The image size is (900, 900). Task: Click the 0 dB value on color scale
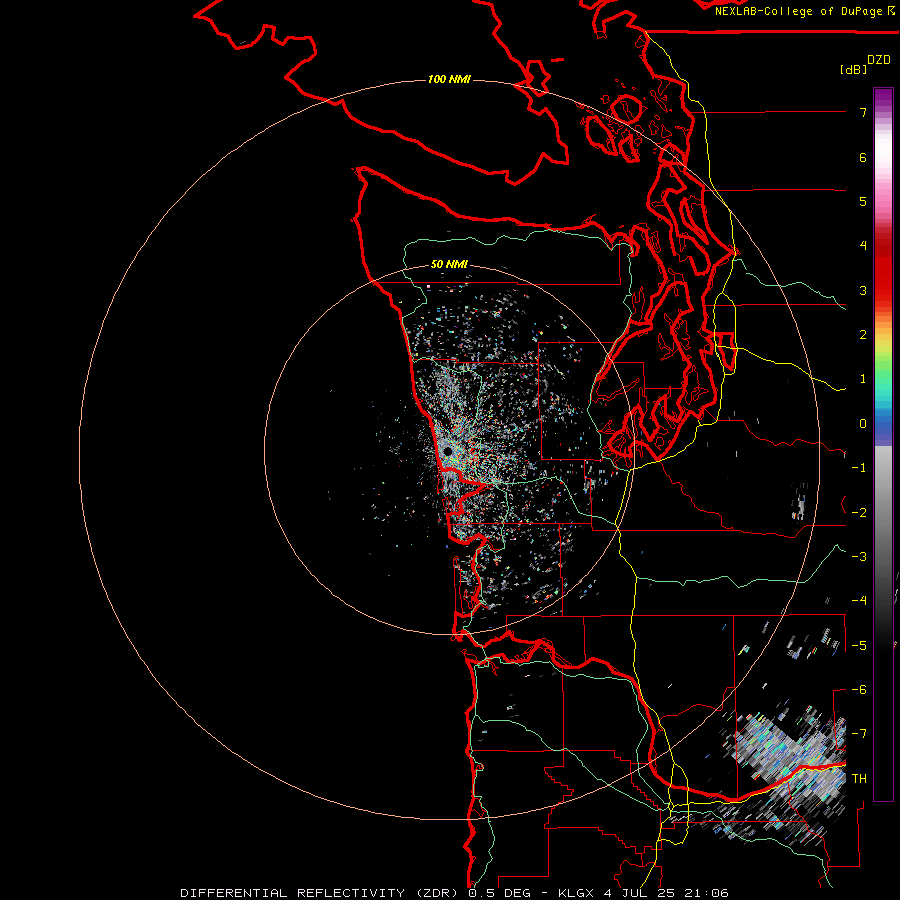point(863,424)
